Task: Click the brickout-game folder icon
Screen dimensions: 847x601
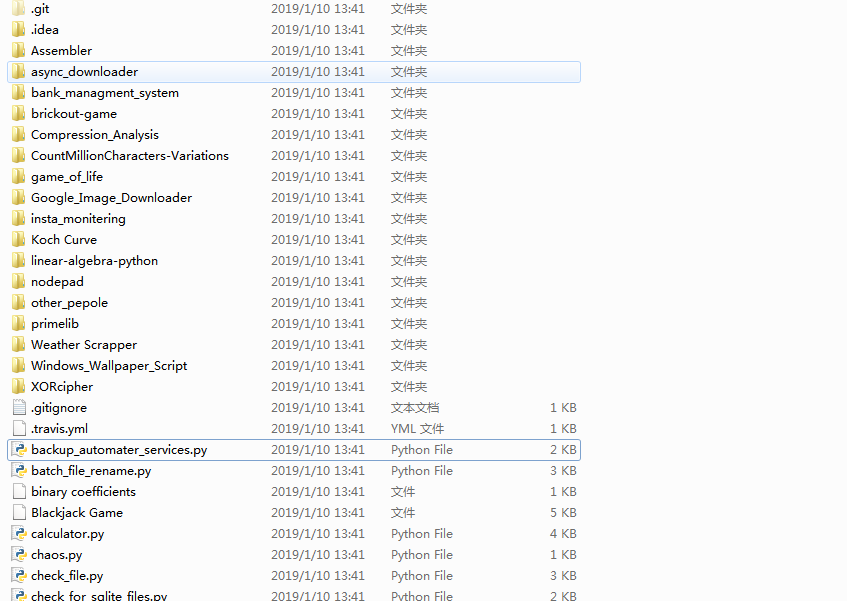Action: pos(18,114)
